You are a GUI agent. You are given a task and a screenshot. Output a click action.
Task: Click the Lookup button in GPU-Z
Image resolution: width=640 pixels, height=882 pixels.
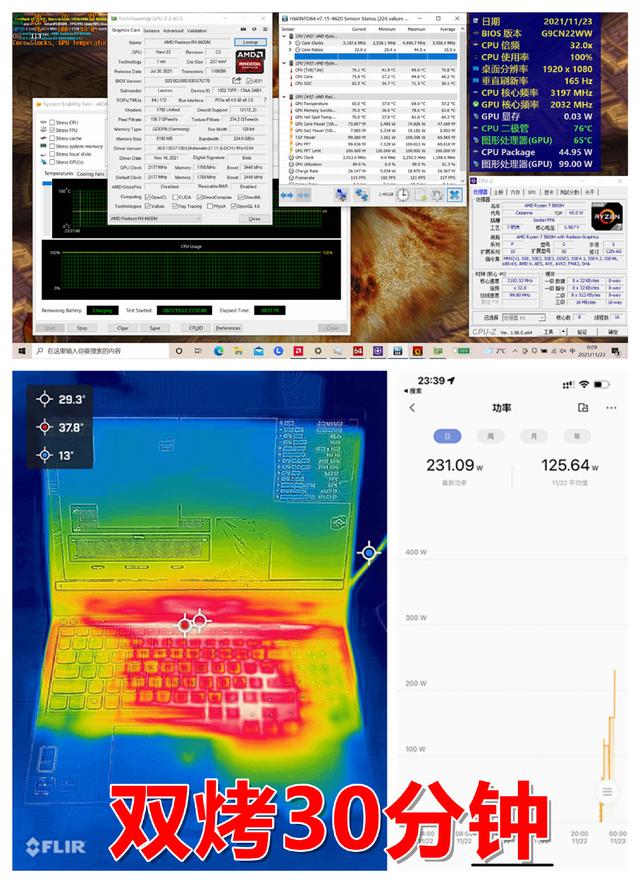250,42
